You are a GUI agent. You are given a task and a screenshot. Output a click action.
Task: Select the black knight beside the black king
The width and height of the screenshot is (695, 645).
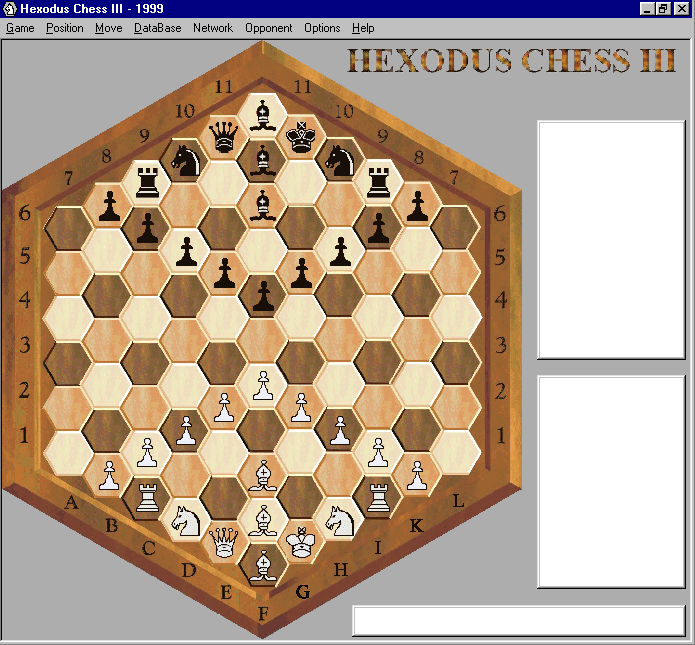point(340,160)
